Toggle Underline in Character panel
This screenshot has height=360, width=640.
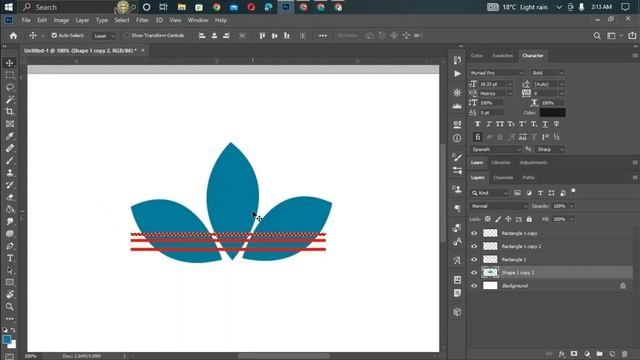pos(545,124)
